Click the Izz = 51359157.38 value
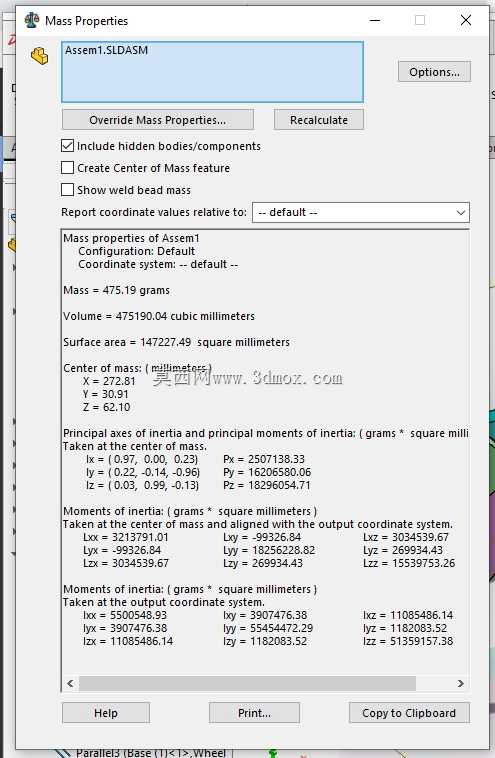 408,641
